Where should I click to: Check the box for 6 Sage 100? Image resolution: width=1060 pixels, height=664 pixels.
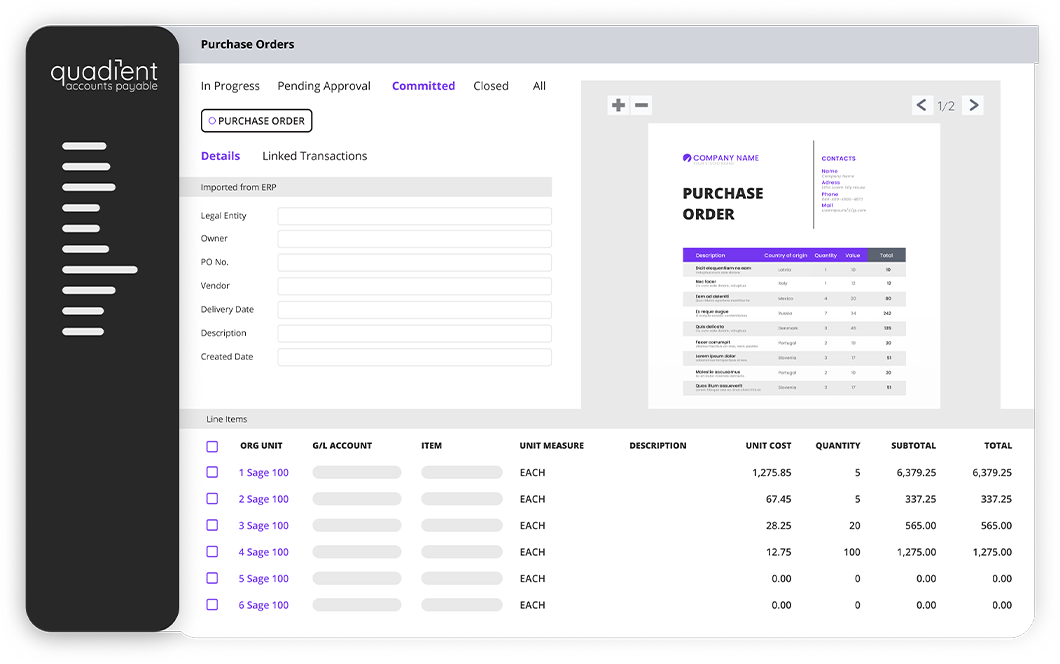(212, 604)
